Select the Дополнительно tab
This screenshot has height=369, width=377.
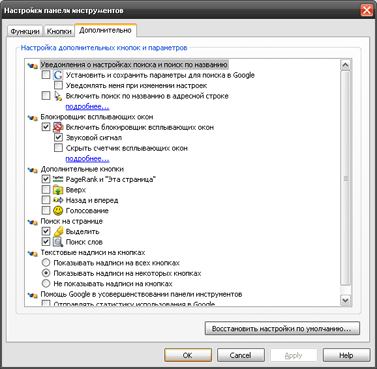pyautogui.click(x=105, y=30)
